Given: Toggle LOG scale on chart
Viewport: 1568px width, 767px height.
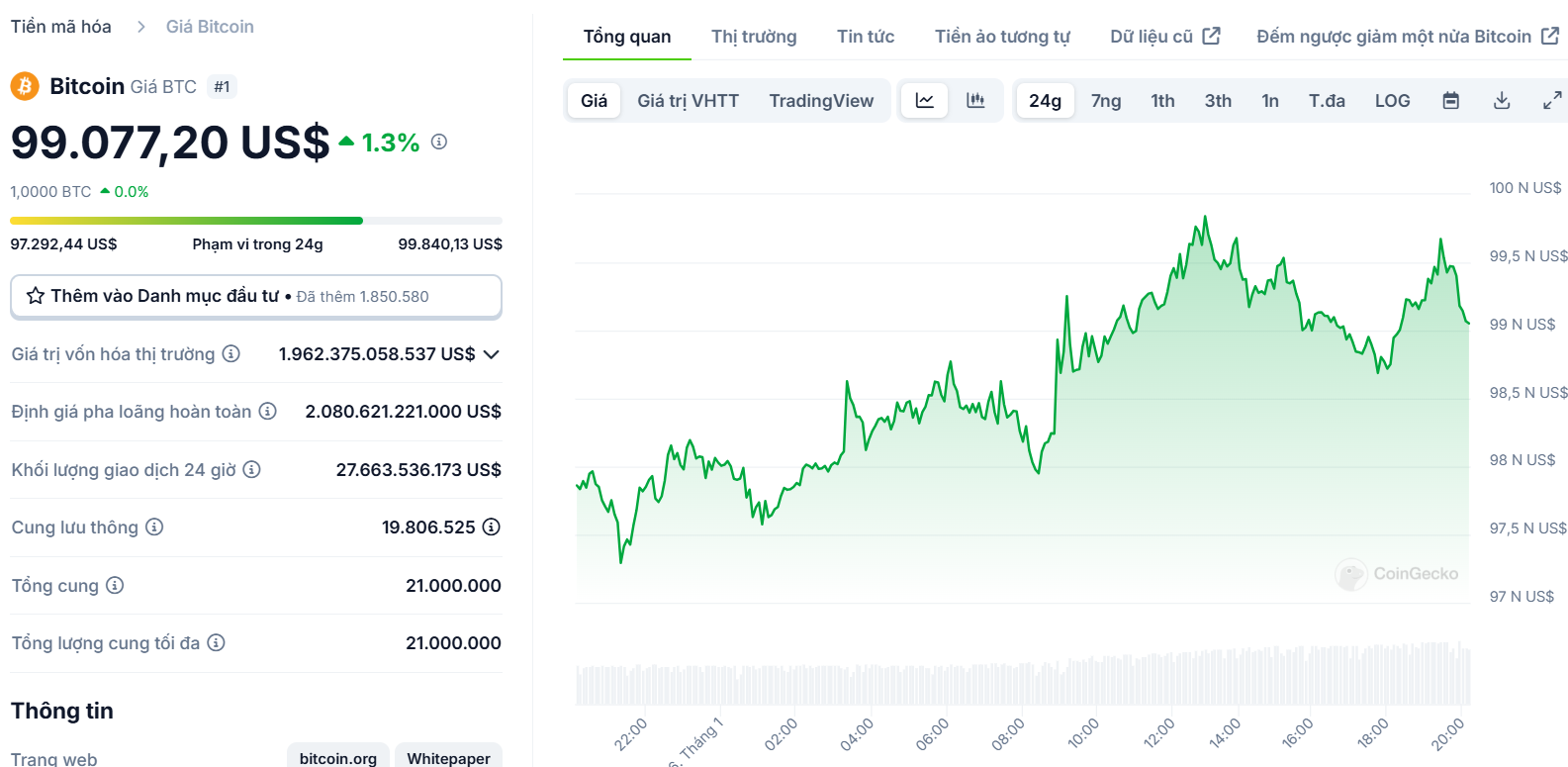Looking at the screenshot, I should coord(1392,100).
